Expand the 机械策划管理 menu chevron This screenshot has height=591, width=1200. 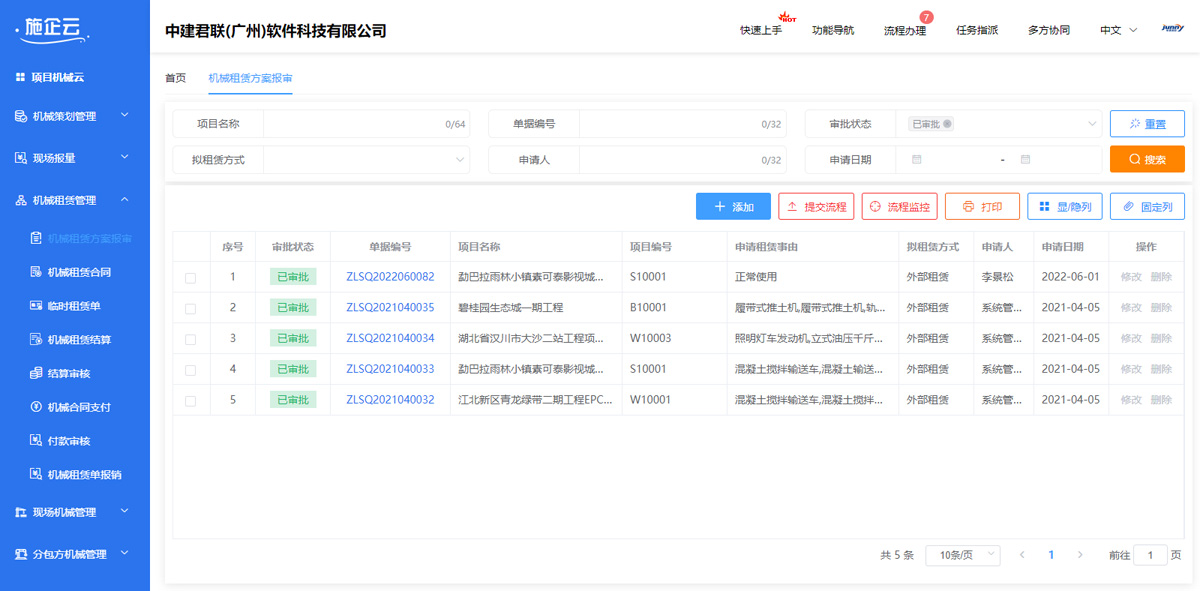[125, 115]
